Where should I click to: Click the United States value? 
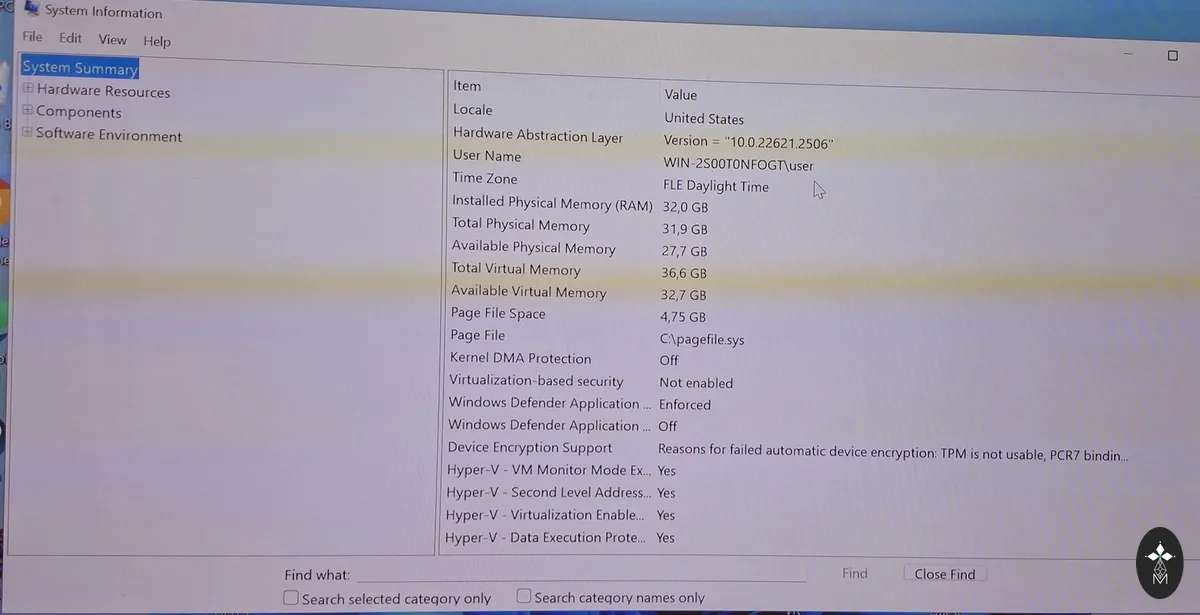point(704,118)
